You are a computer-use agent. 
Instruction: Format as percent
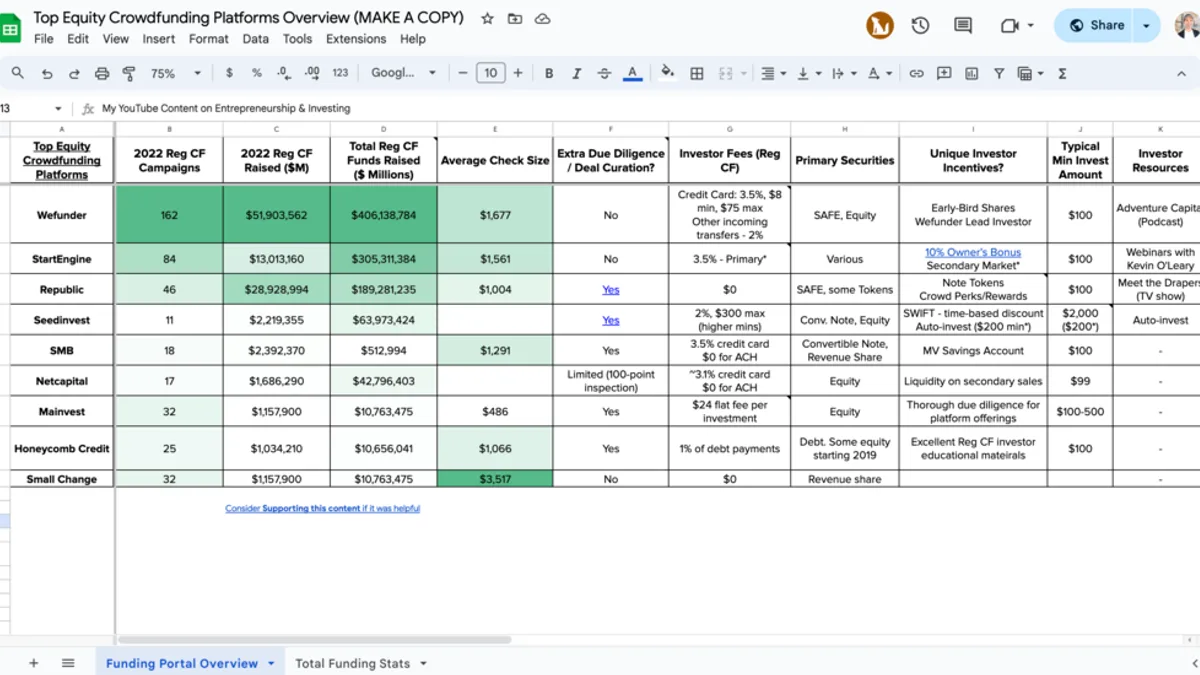(257, 73)
